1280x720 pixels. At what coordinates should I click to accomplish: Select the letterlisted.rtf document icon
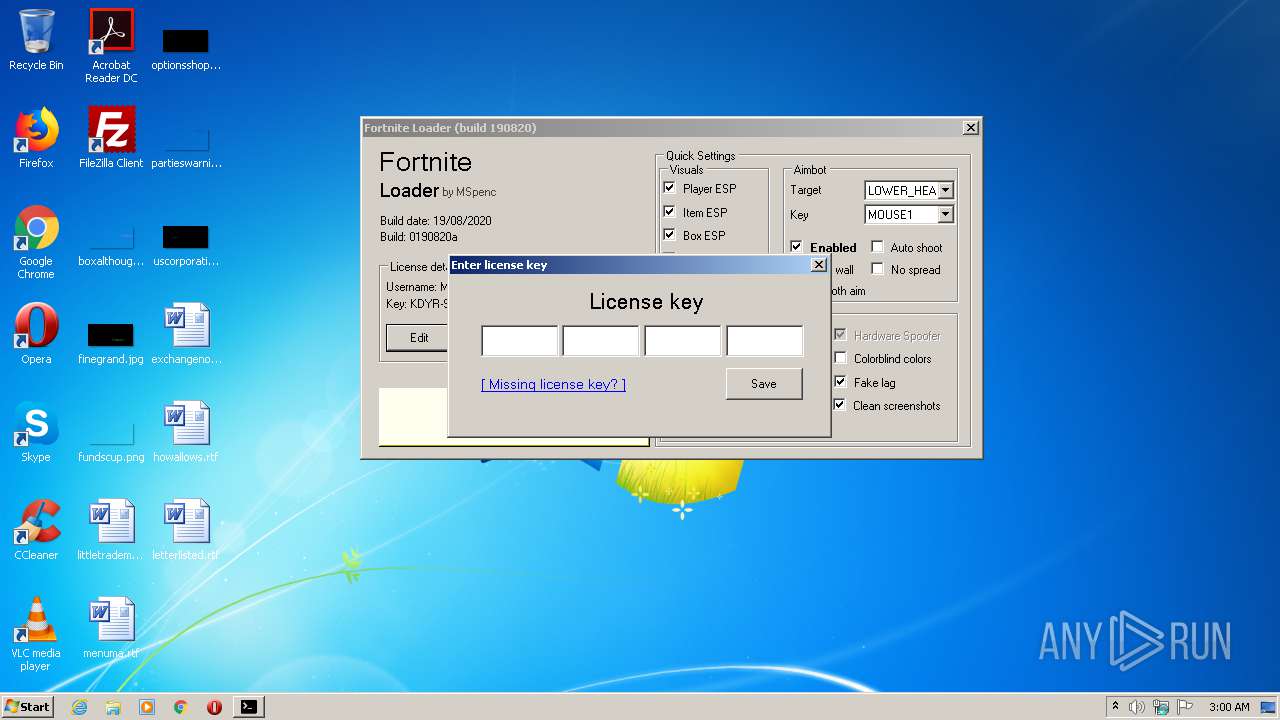(x=186, y=530)
